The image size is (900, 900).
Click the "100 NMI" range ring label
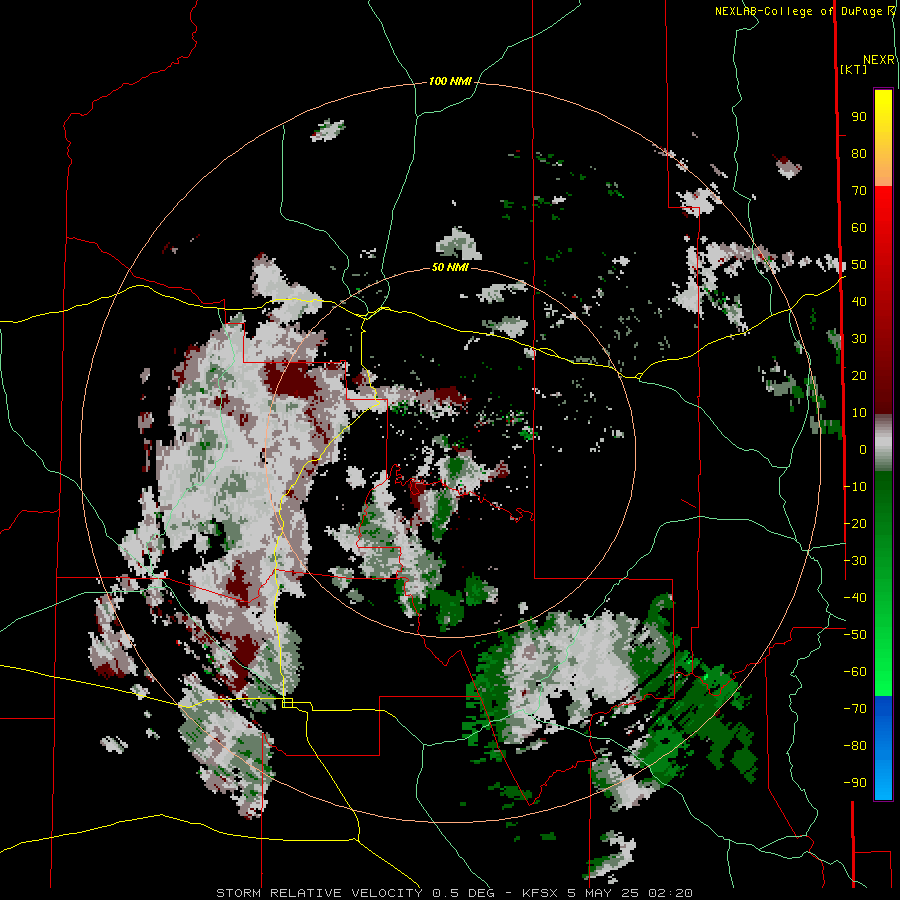450,82
